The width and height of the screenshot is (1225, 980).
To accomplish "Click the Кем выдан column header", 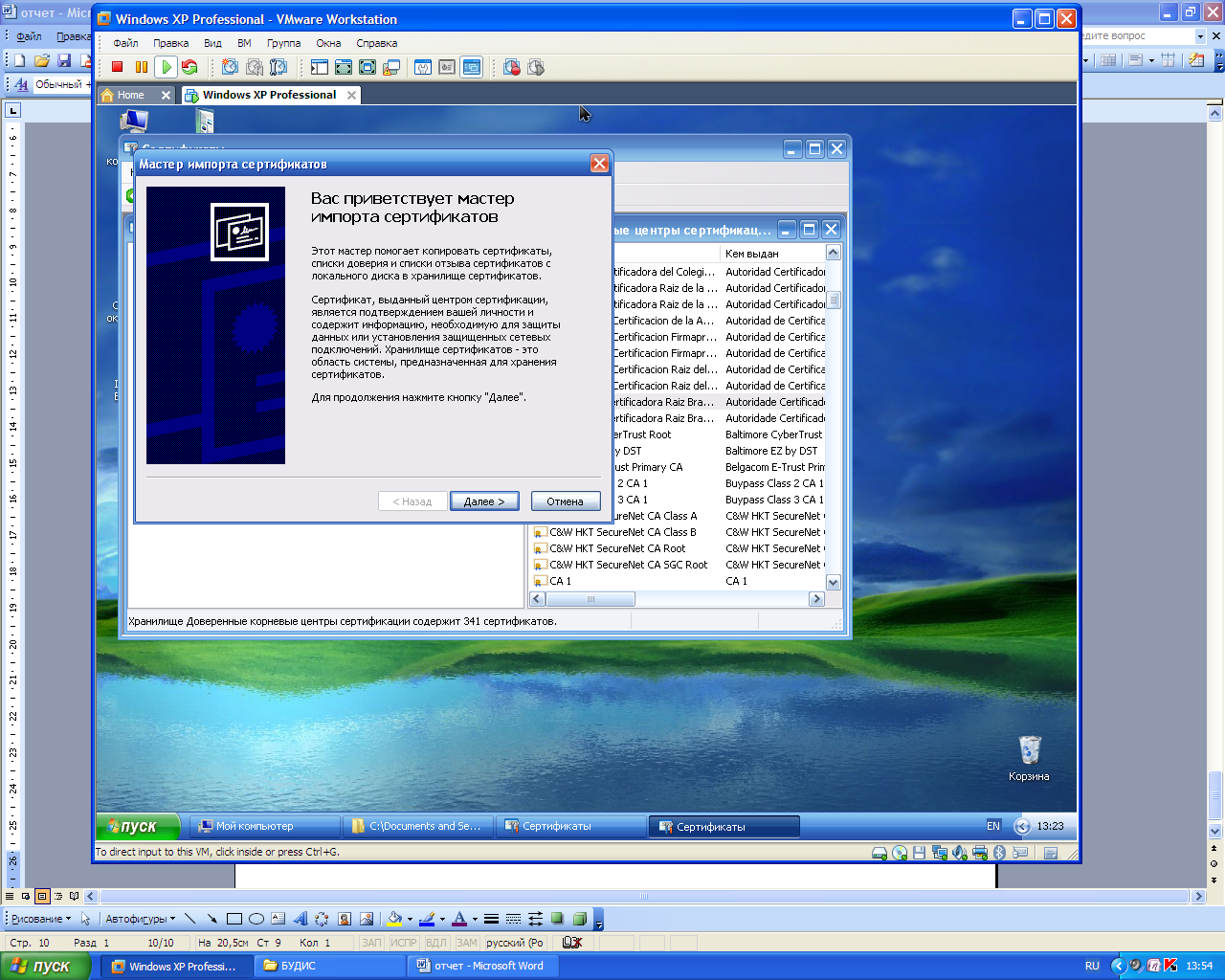I will pos(771,254).
